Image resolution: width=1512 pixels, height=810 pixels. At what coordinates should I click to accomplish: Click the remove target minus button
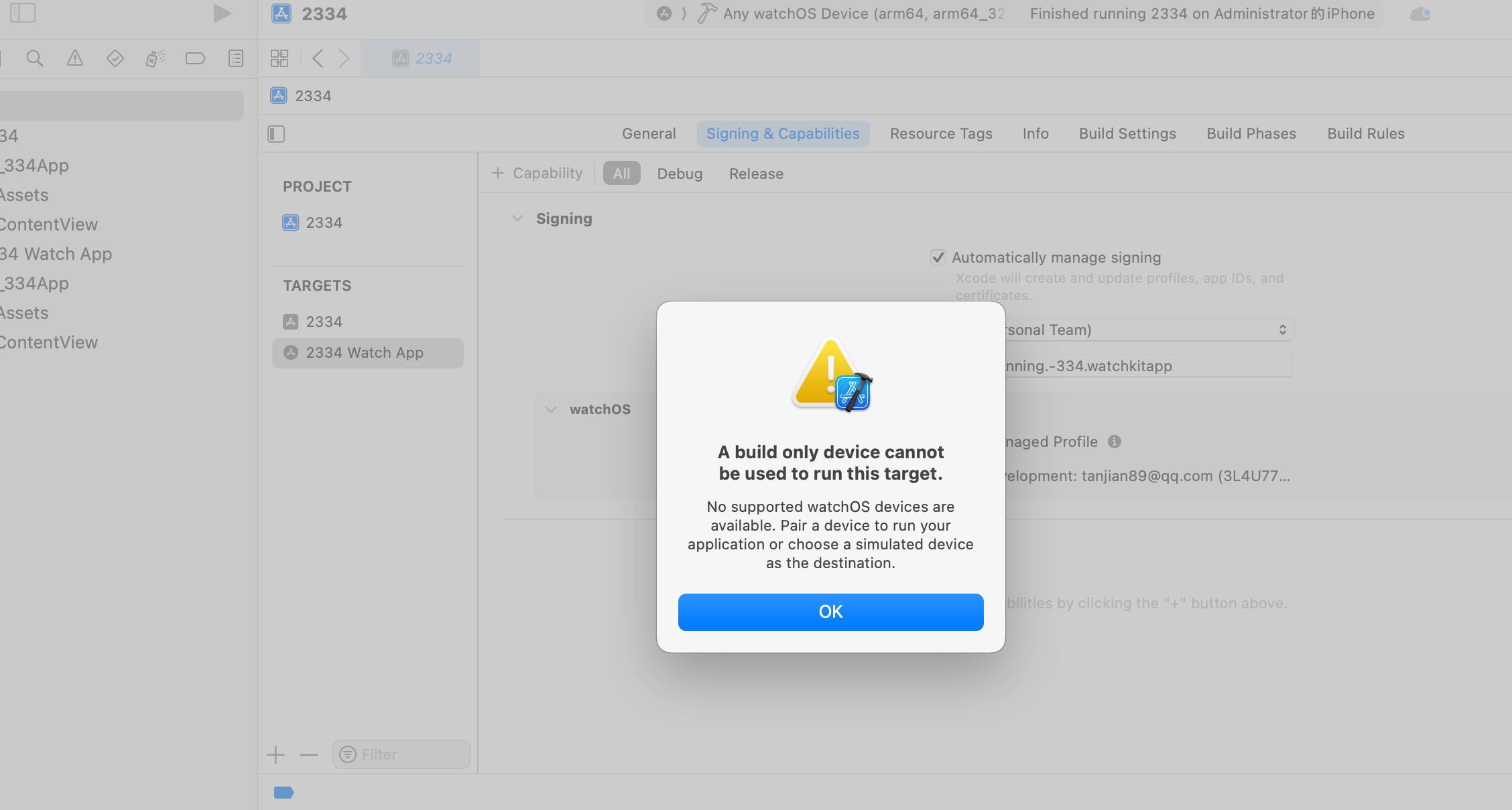point(309,755)
